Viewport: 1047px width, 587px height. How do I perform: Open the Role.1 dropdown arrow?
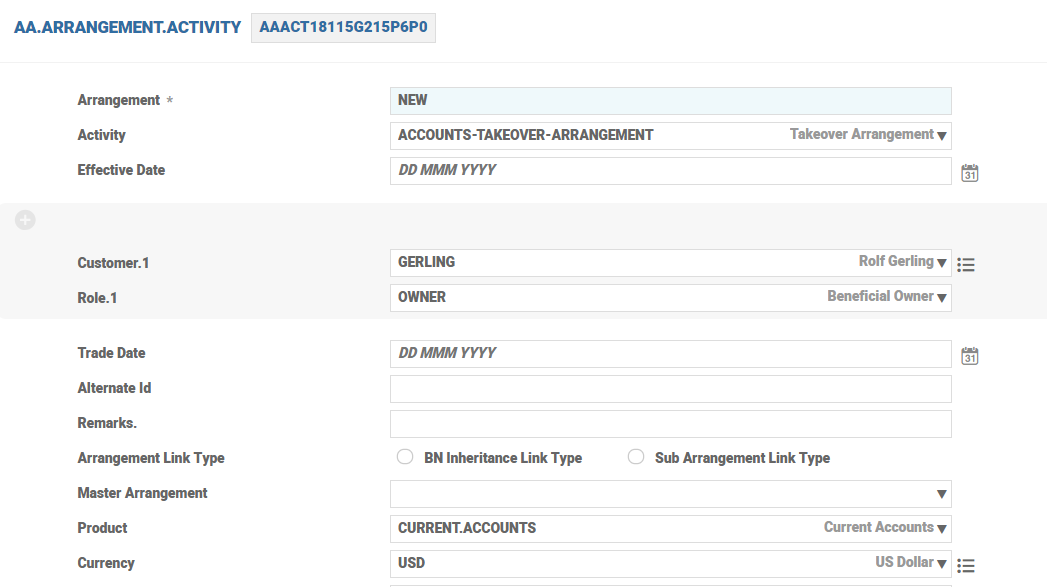[x=942, y=298]
